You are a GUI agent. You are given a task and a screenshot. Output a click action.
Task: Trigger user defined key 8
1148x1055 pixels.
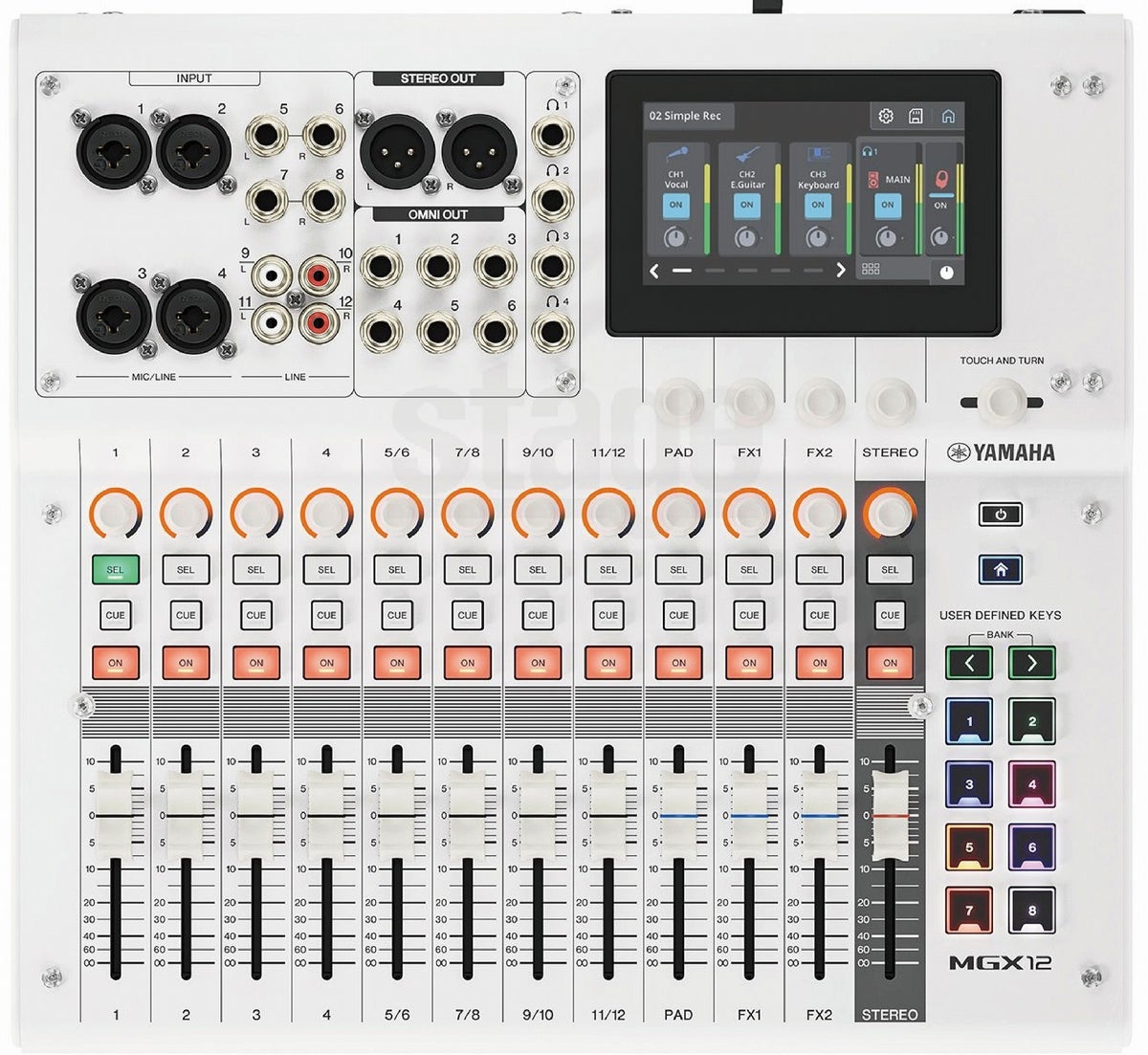pos(1032,911)
